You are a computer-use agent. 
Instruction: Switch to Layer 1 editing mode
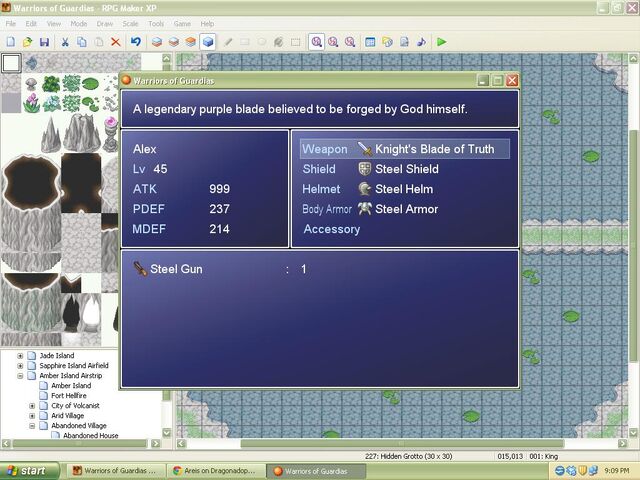157,42
